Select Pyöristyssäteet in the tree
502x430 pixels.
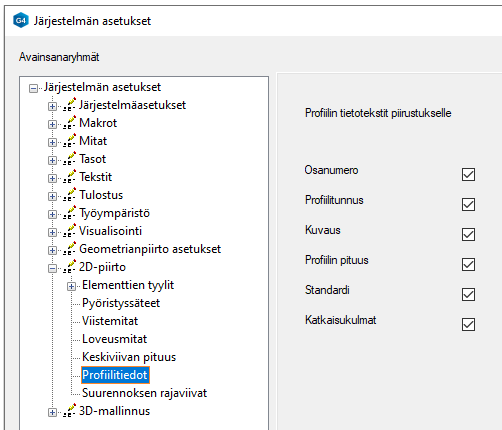[121, 303]
